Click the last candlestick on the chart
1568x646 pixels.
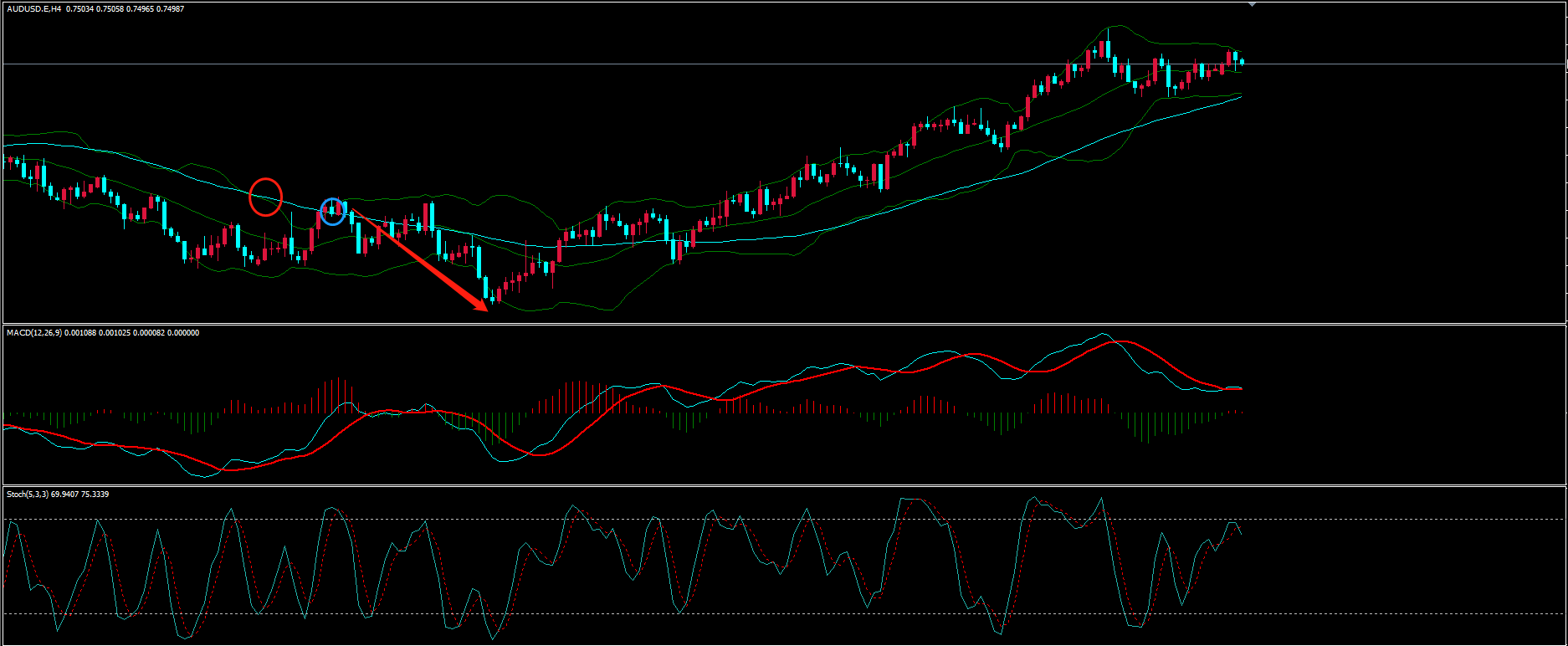1242,62
